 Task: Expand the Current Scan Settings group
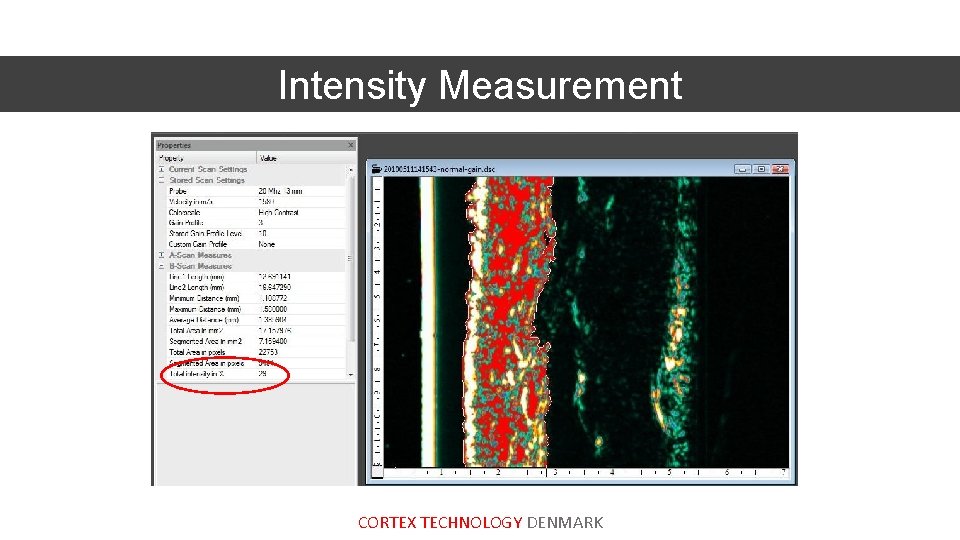tap(162, 169)
